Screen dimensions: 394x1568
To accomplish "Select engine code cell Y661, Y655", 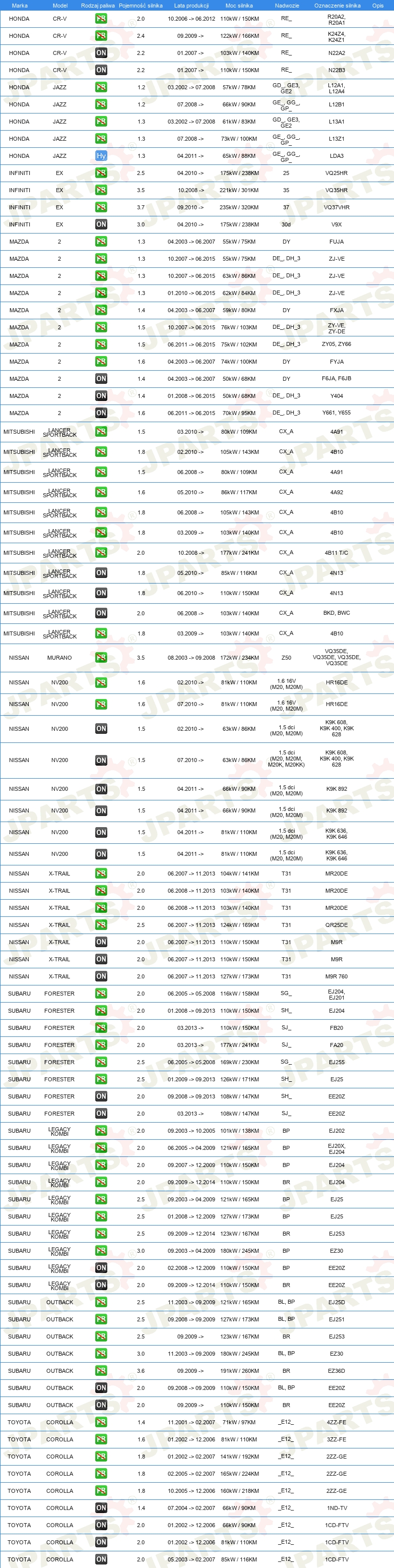I will tap(337, 413).
